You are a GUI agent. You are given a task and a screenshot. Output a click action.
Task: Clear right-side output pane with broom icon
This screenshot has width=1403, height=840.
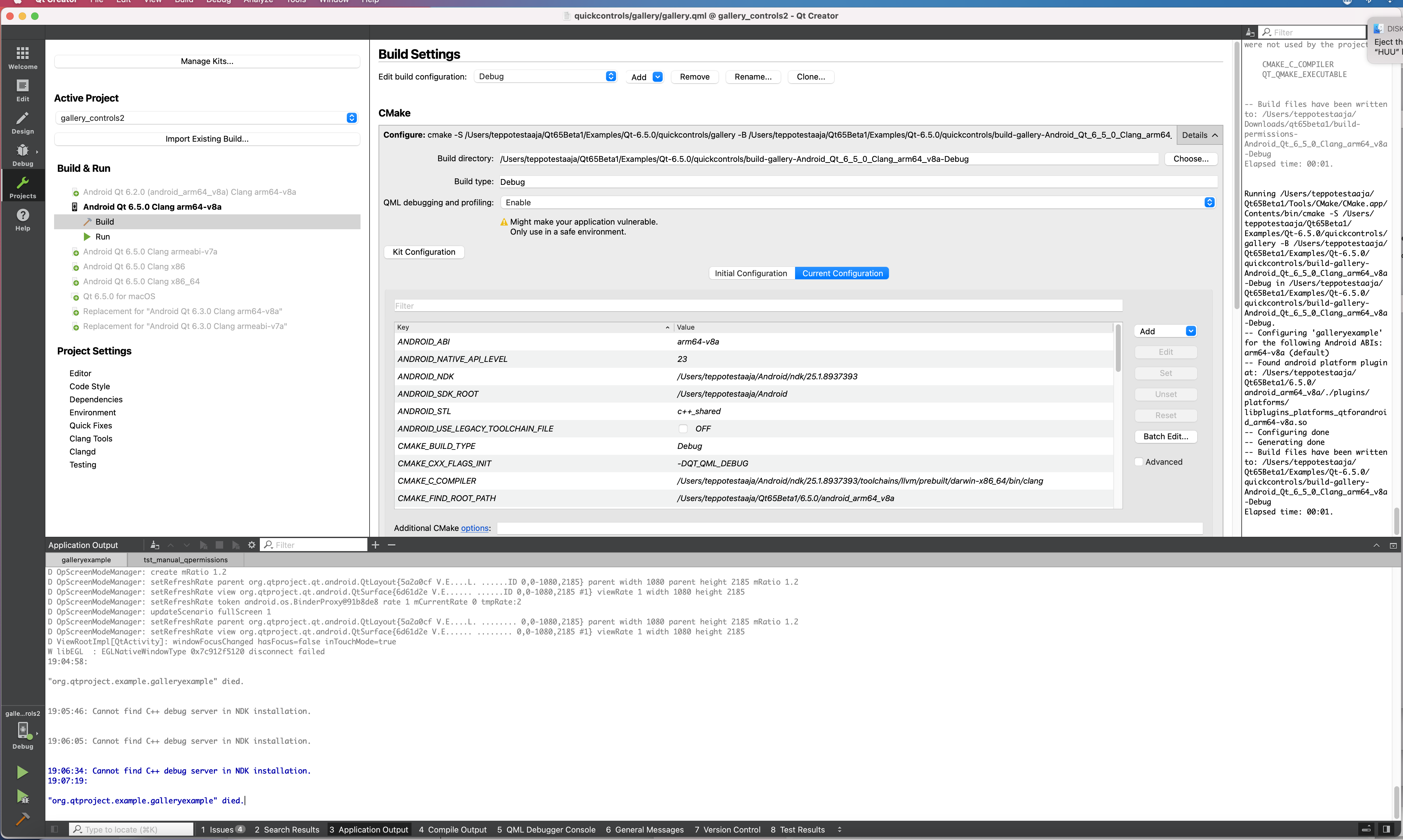1249,32
